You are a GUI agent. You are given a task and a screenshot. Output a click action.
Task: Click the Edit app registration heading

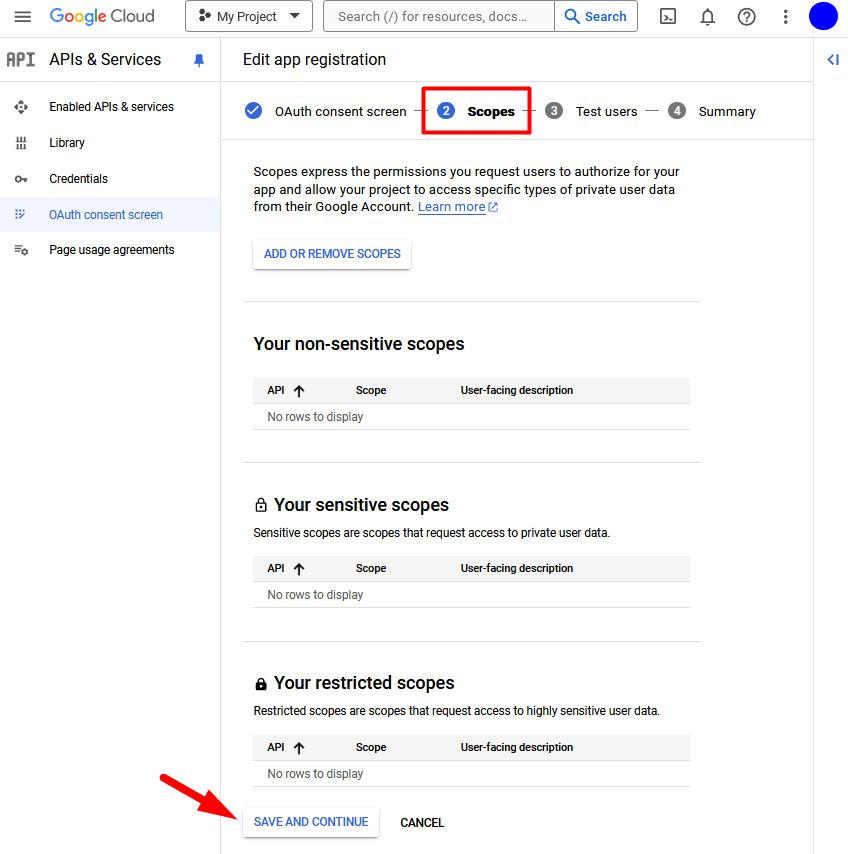314,59
